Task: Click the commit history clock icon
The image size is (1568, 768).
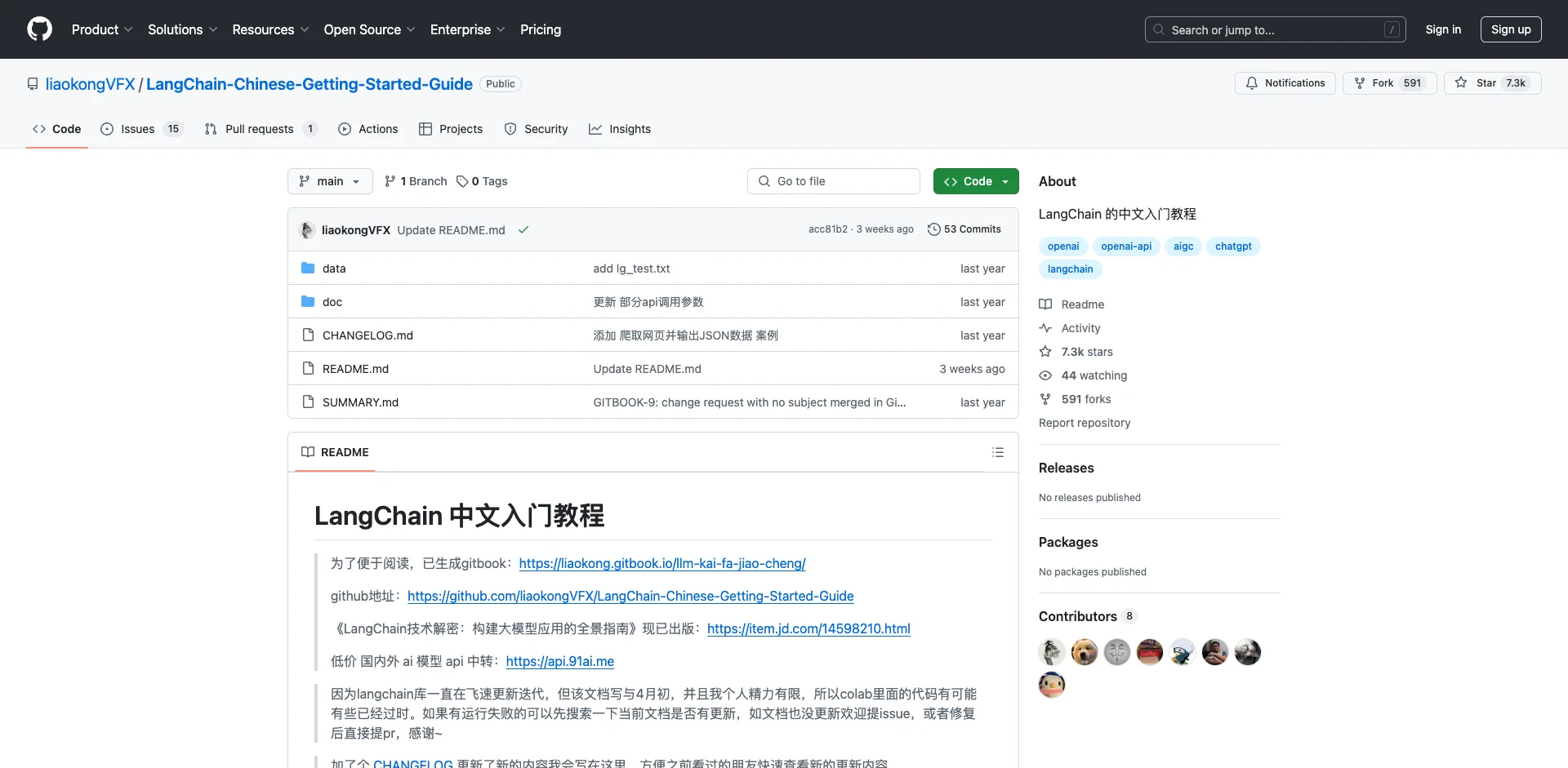Action: tap(934, 229)
